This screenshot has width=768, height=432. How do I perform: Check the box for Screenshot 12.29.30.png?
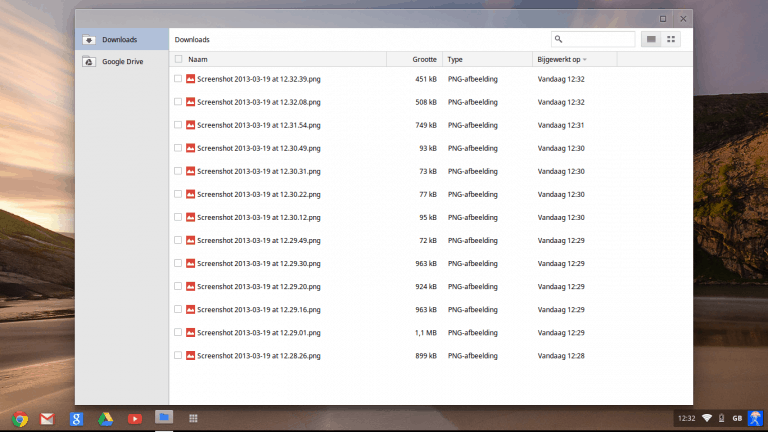(178, 263)
